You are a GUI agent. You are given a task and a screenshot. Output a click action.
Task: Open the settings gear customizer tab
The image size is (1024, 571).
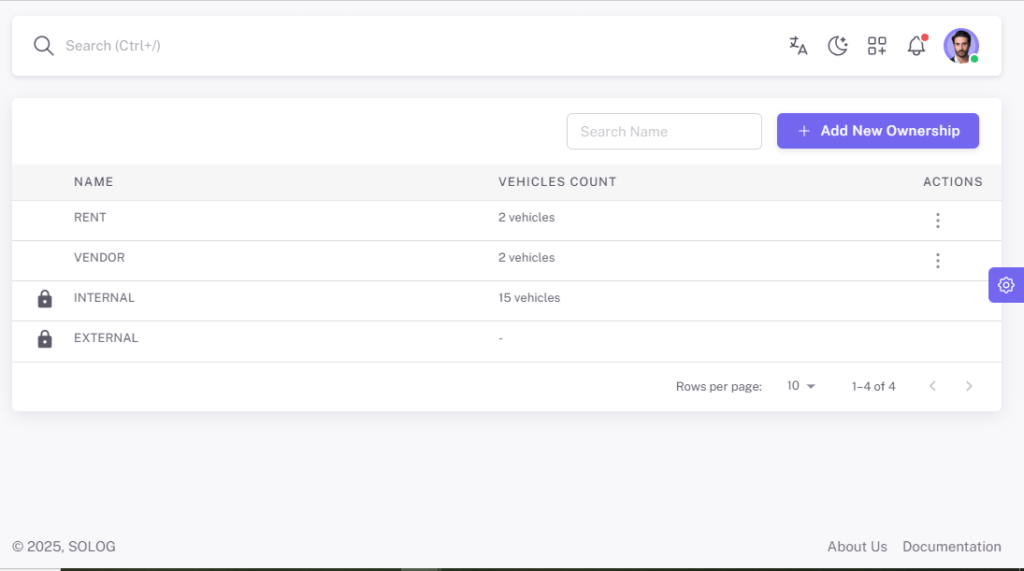pos(1006,285)
